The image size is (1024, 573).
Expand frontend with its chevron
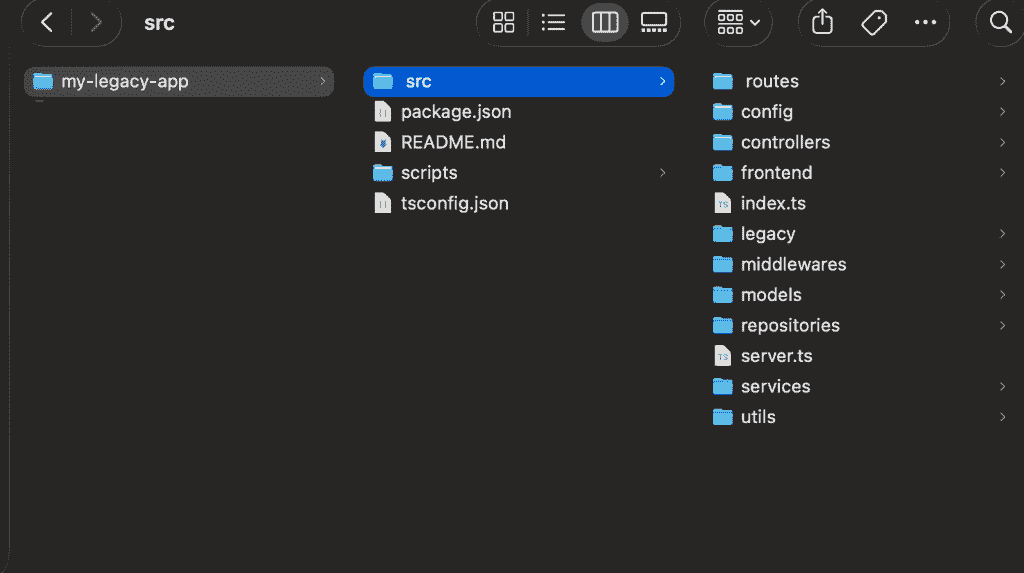(x=1002, y=173)
